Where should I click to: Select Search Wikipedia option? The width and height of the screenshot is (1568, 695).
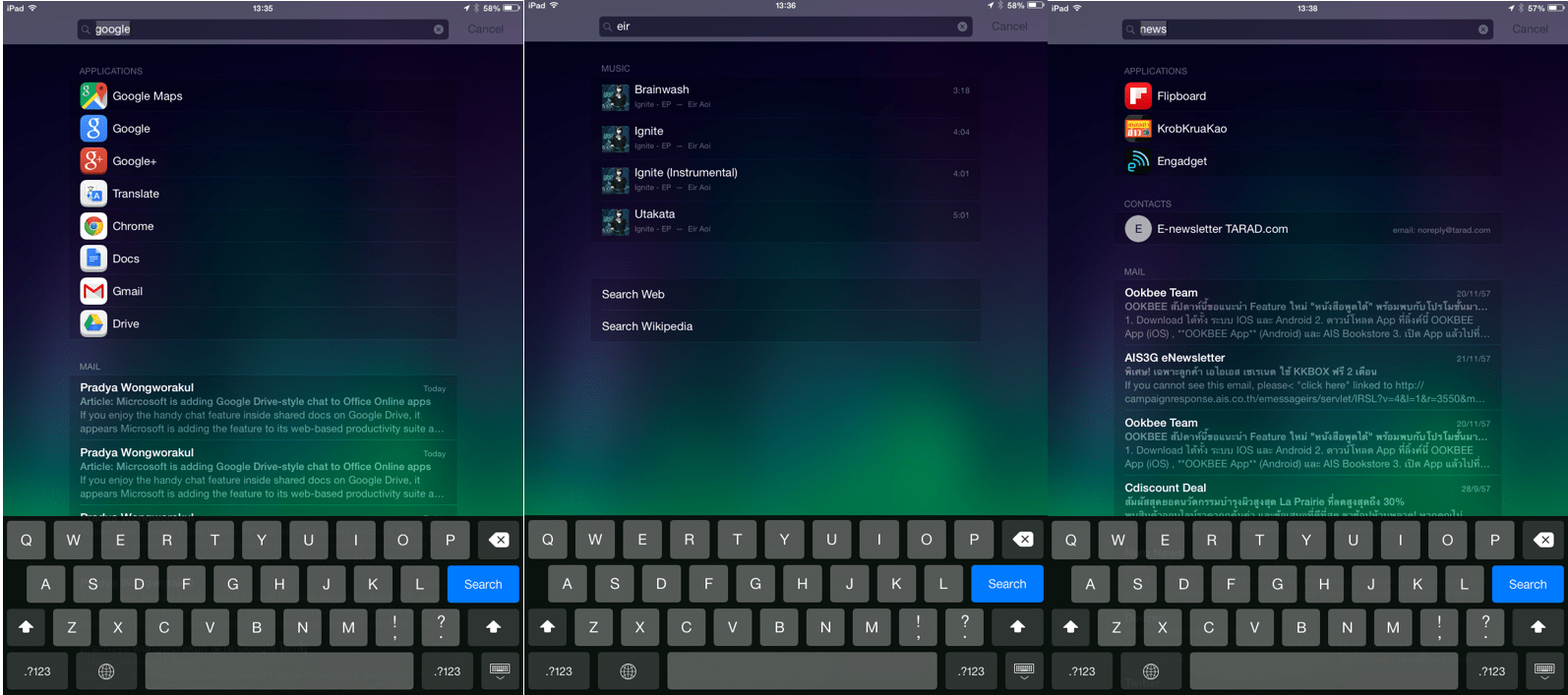[x=785, y=326]
